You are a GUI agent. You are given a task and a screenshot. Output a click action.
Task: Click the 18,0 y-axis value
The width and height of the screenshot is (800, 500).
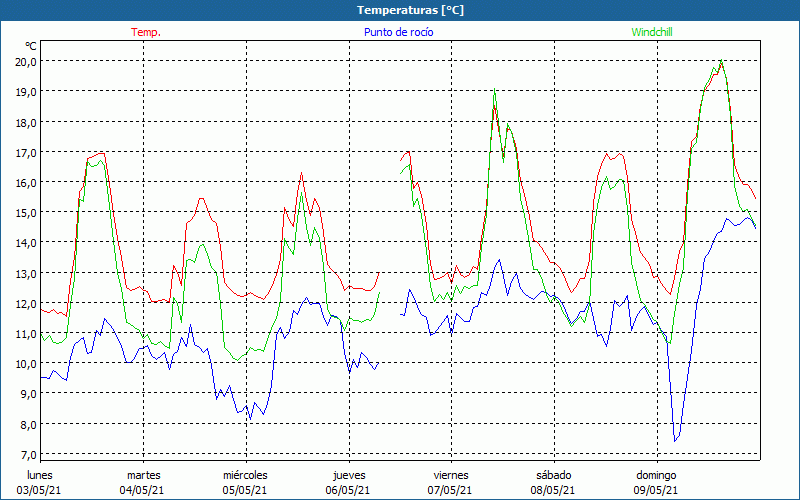coord(27,122)
